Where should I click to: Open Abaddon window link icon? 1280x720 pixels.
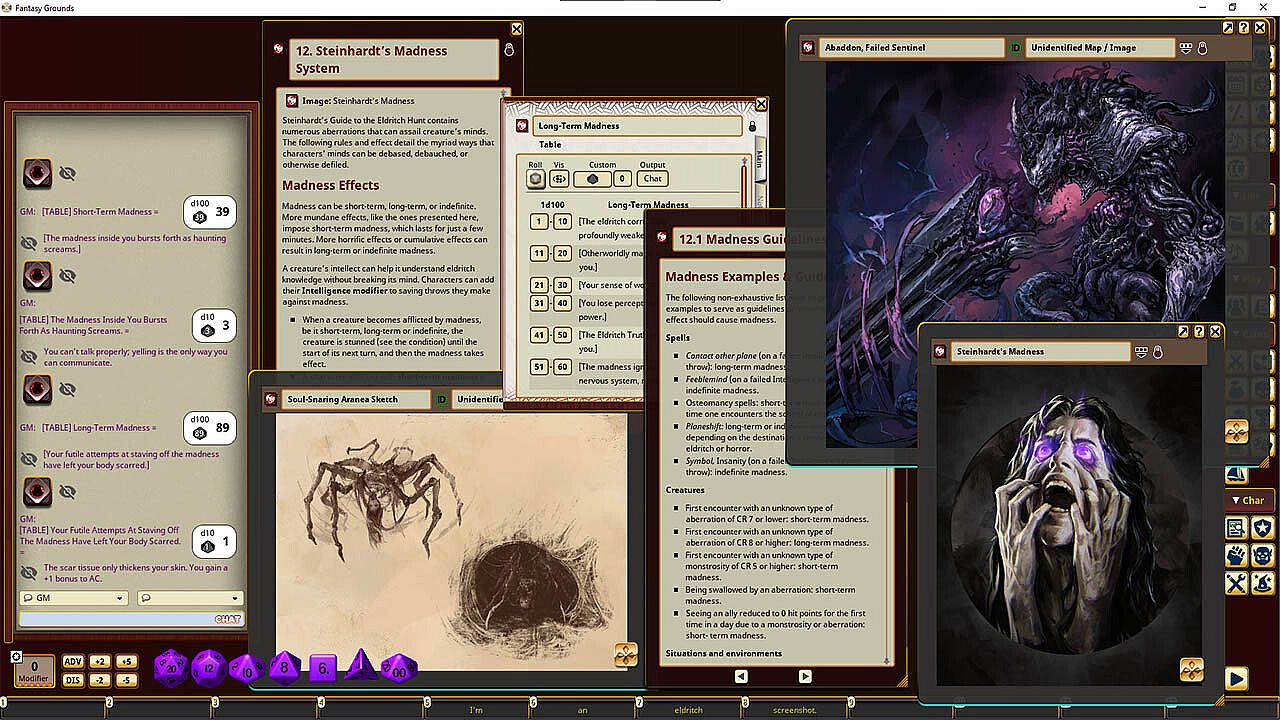pyautogui.click(x=808, y=47)
